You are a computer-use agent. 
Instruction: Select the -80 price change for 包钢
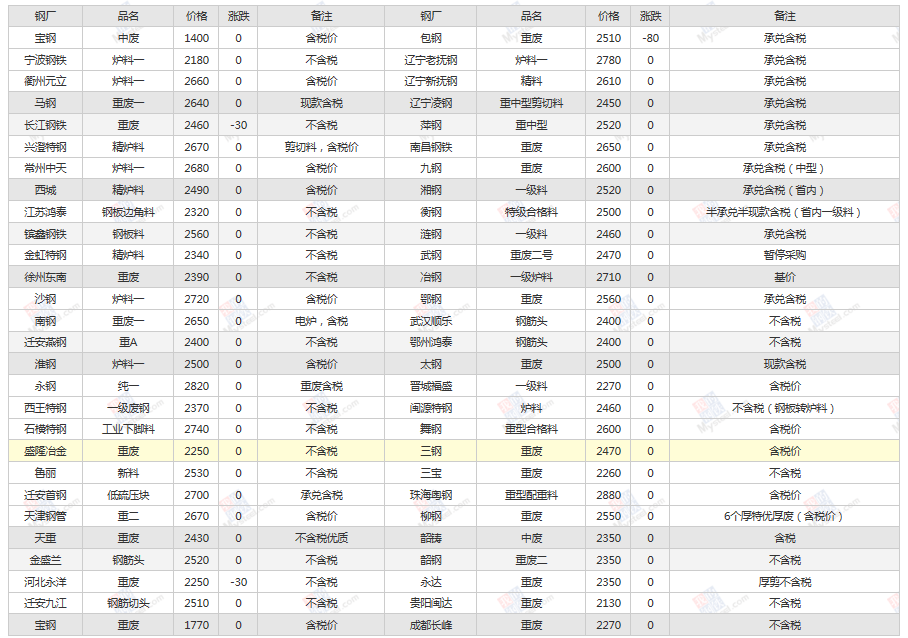click(650, 38)
